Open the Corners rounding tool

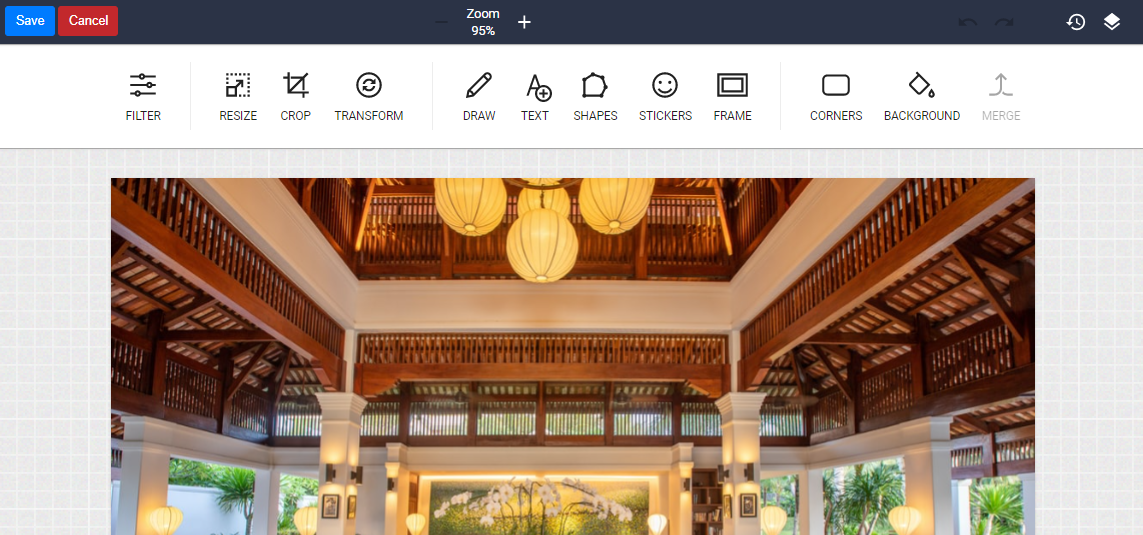point(836,97)
